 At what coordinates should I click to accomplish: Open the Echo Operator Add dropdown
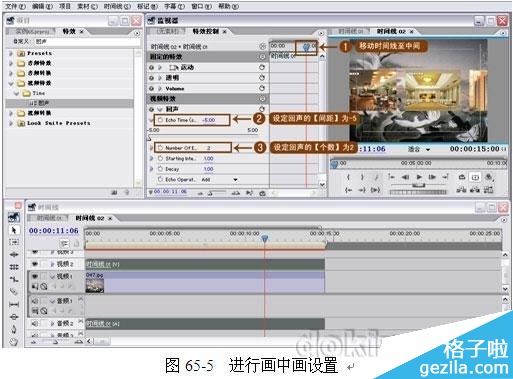235,180
